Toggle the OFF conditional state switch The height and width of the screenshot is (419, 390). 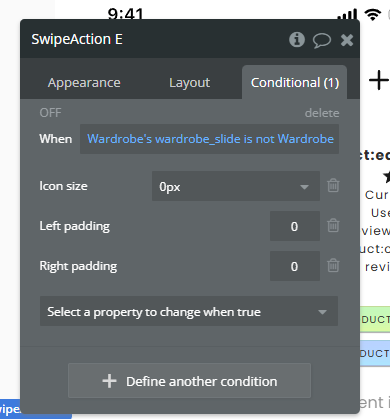coord(50,113)
